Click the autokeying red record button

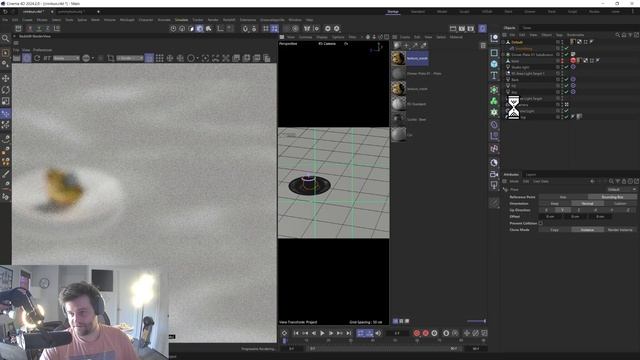click(425, 333)
